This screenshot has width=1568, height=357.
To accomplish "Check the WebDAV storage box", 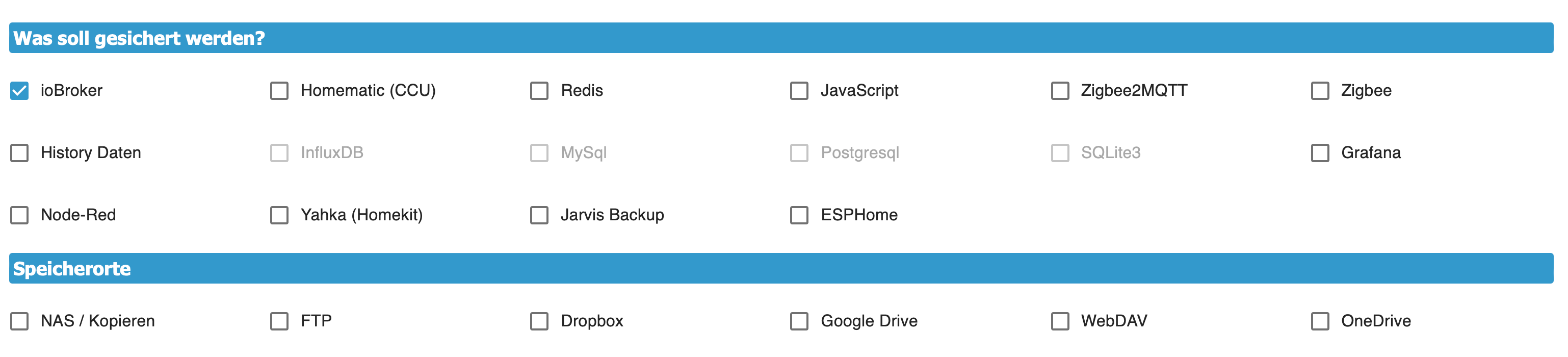I will (1060, 321).
